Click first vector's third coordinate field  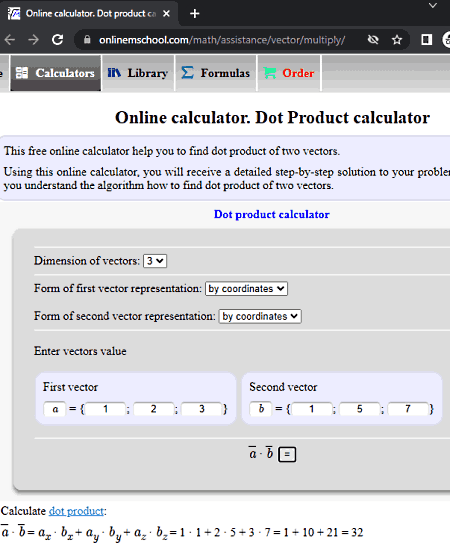[202, 409]
